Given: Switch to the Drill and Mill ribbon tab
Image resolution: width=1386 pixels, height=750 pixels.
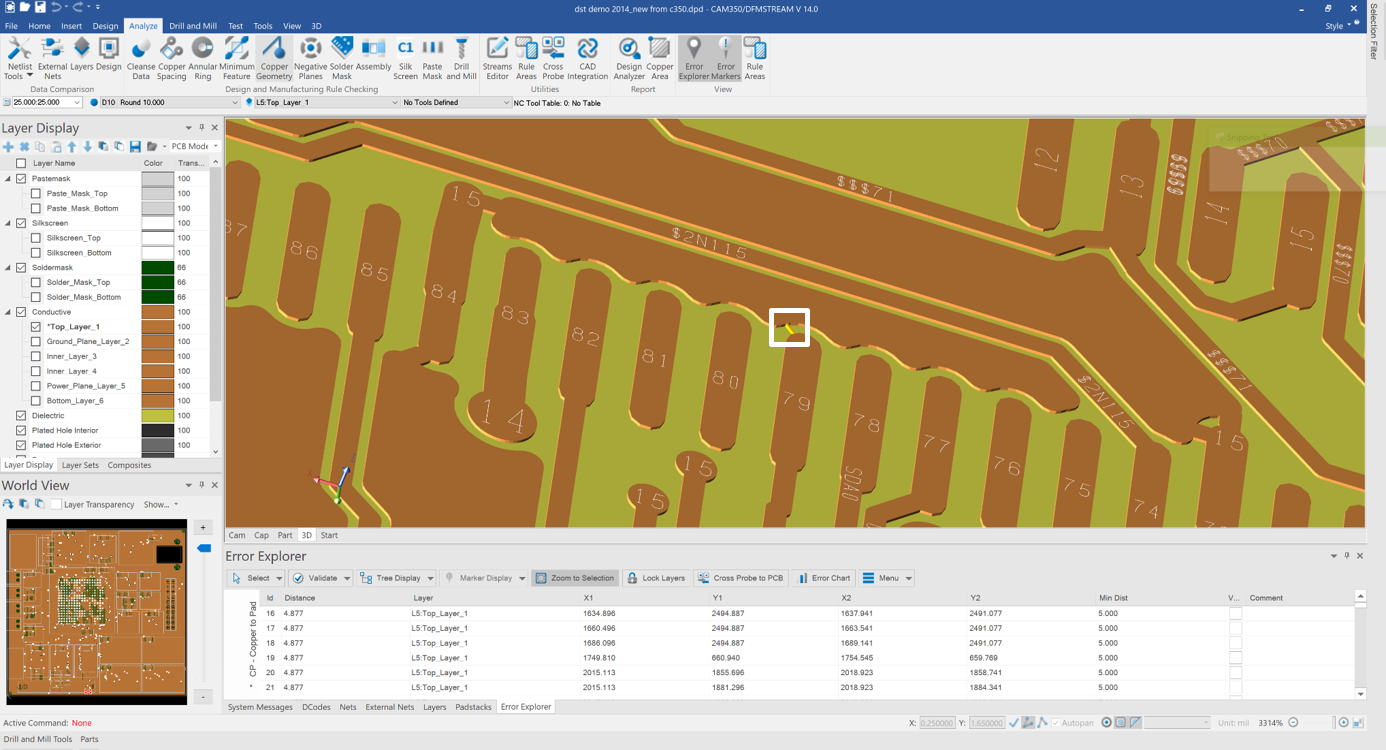Looking at the screenshot, I should [192, 26].
